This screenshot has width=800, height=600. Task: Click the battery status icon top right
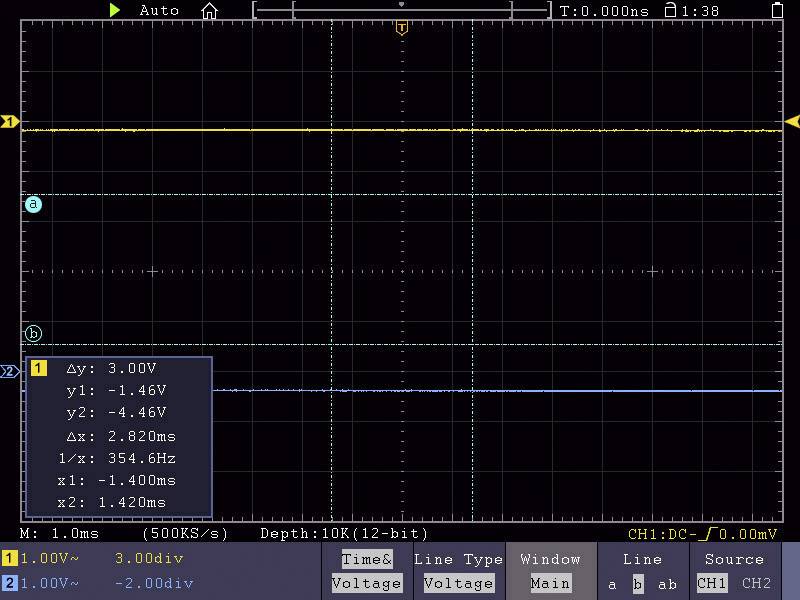(x=778, y=10)
